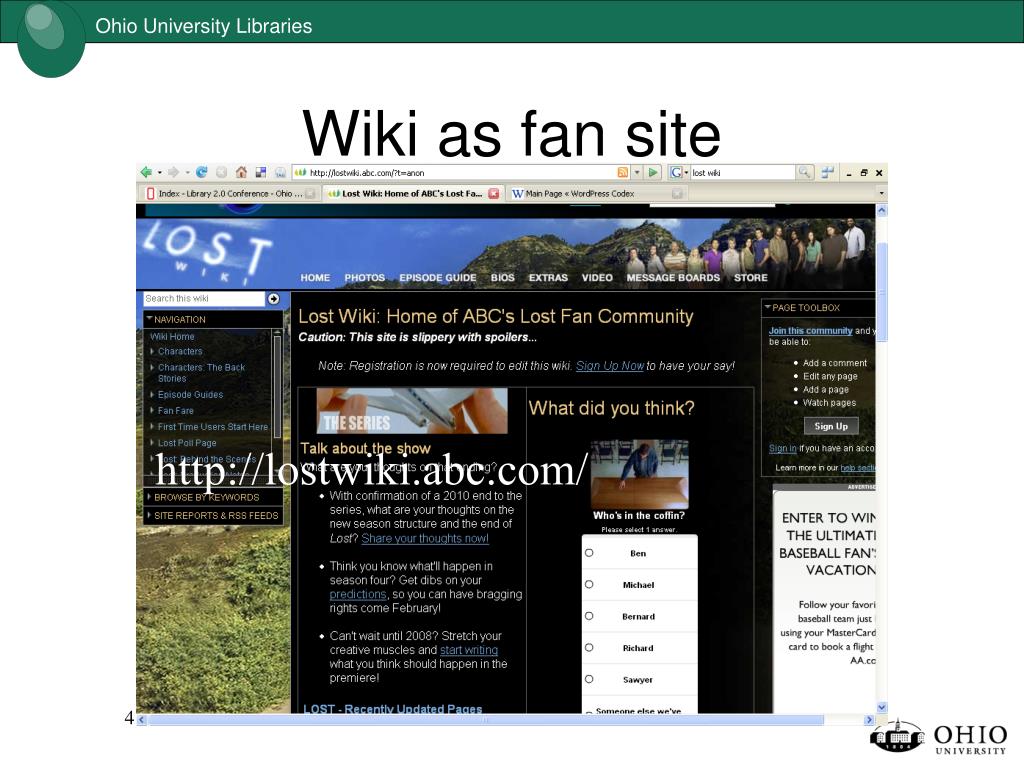Click the browser Back arrow button
Screen dimensions: 1024x768
(146, 172)
